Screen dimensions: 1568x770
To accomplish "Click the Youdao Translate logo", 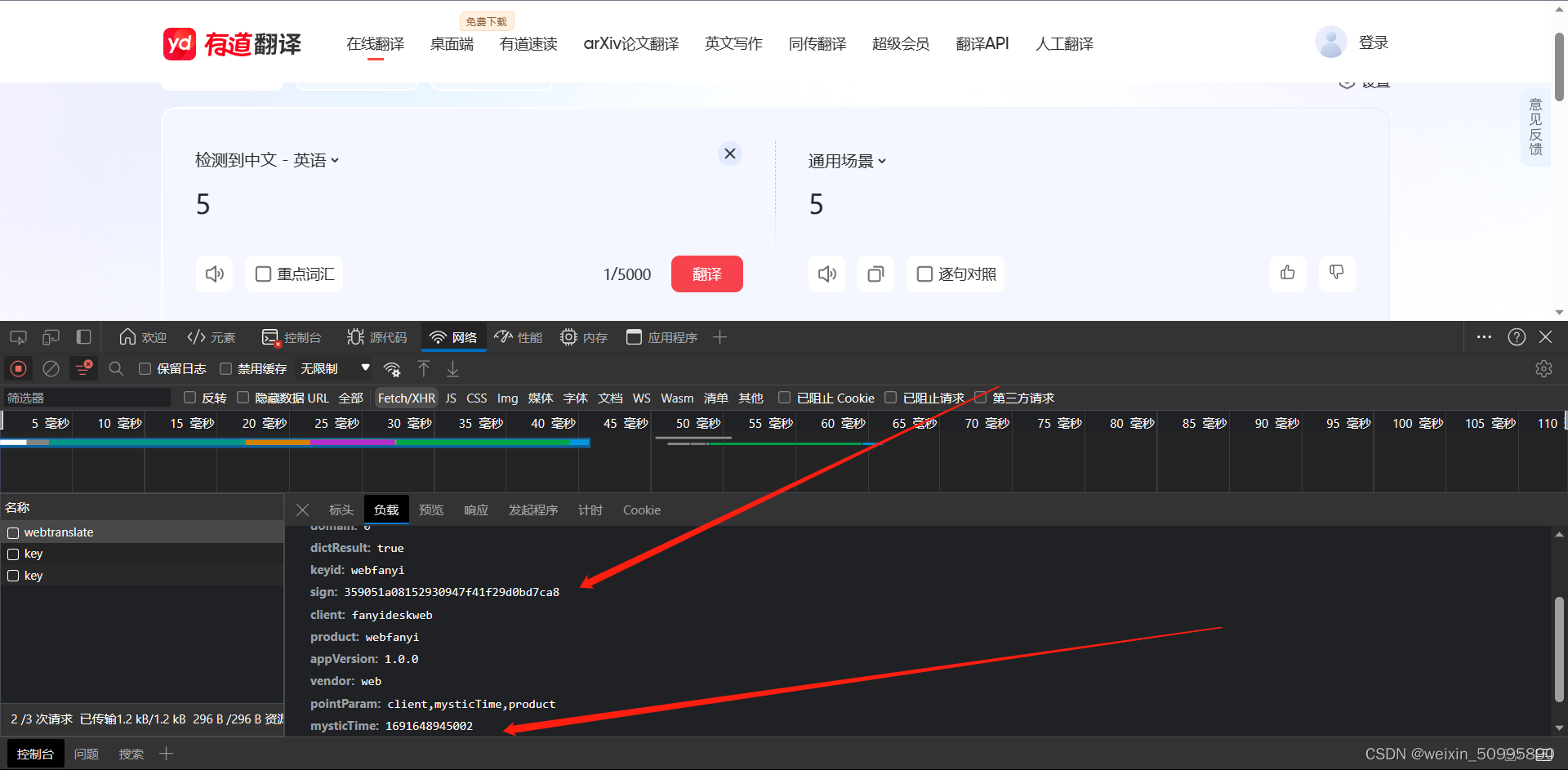I will pos(233,43).
